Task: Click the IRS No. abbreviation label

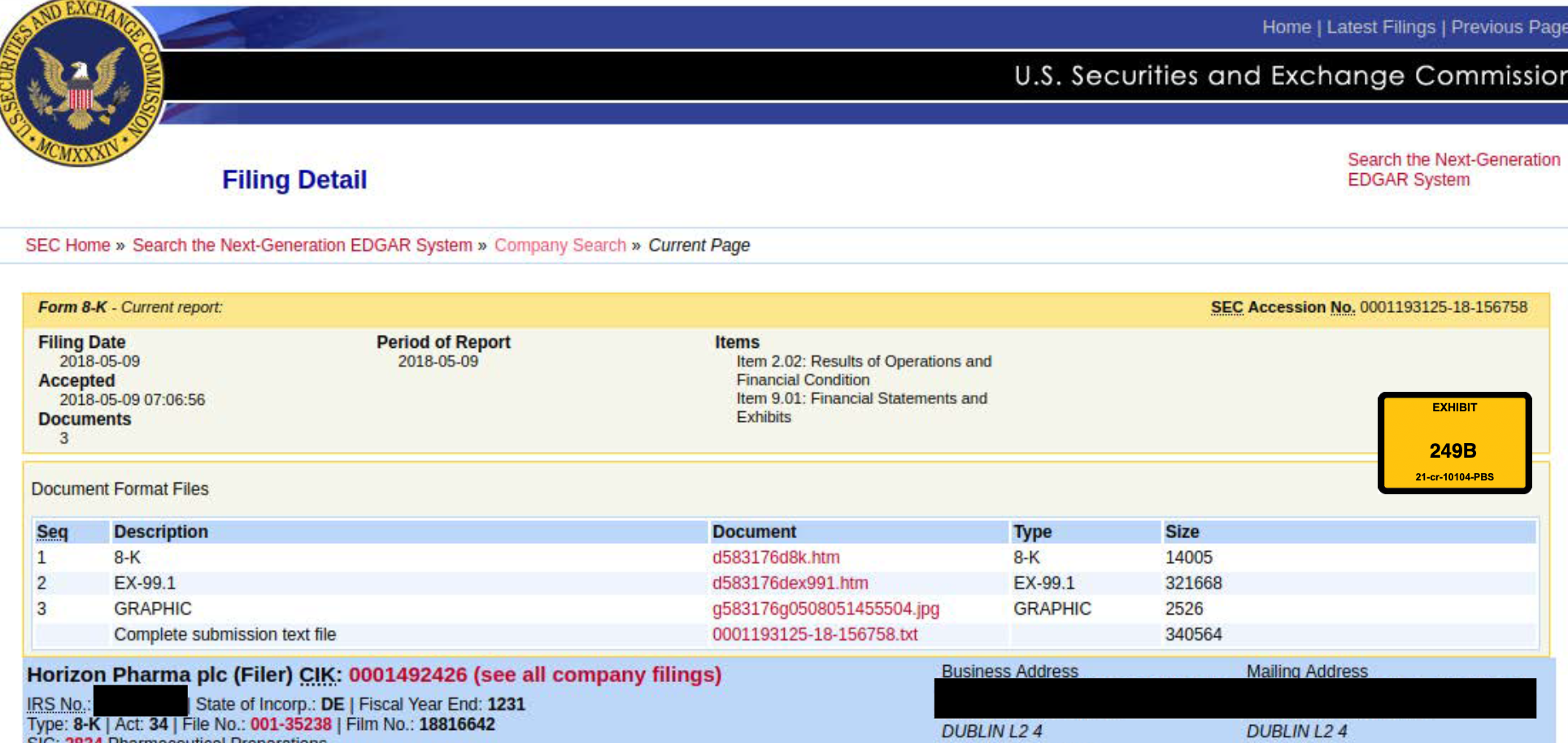Action: click(57, 705)
